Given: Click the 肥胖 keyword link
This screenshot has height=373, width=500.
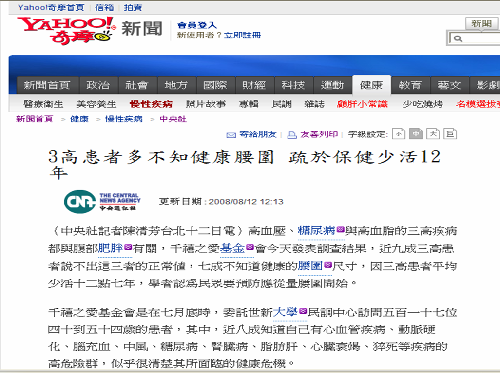Looking at the screenshot, I should [111, 248].
